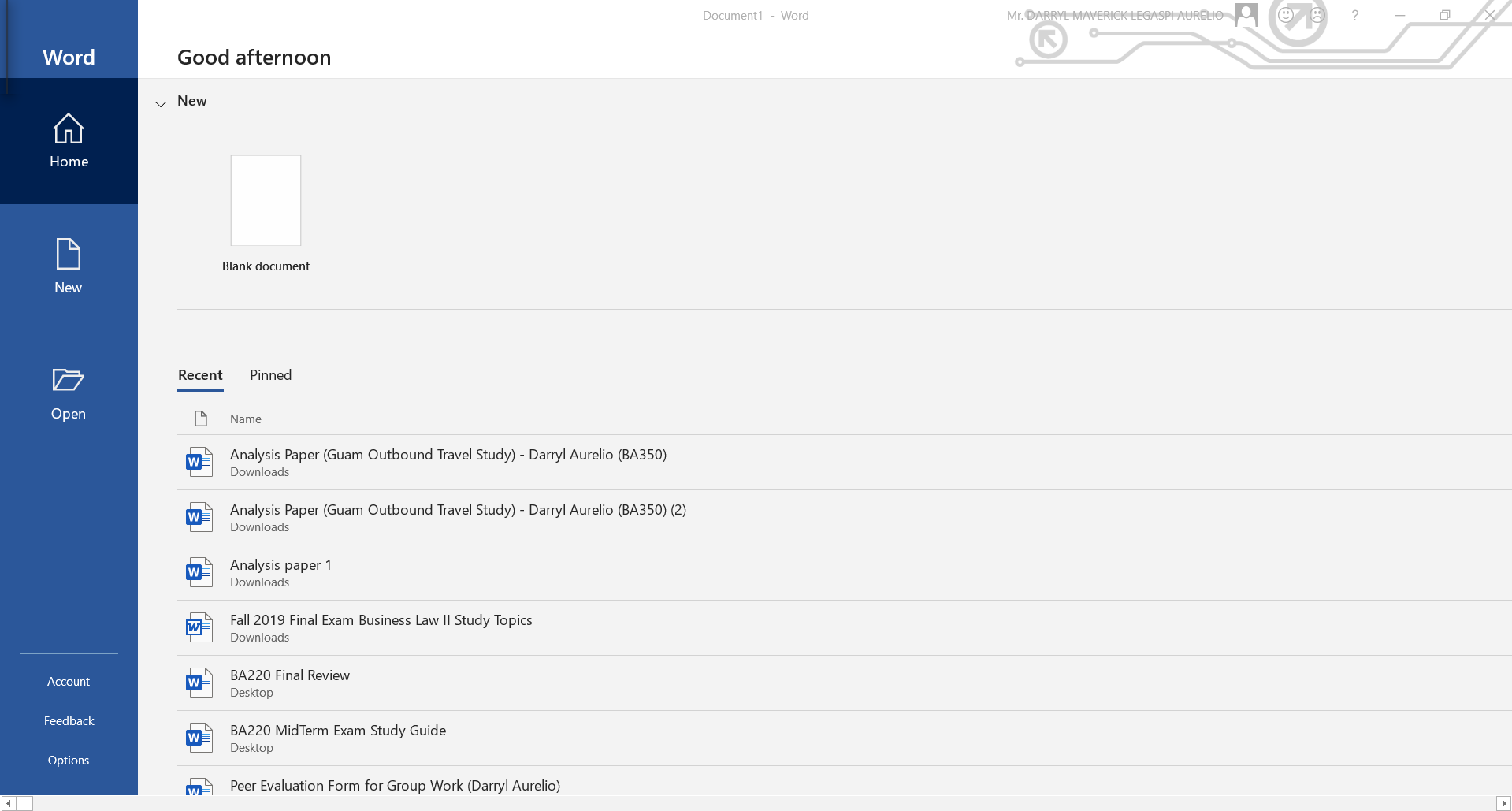This screenshot has height=811, width=1512.
Task: Click Word icon for Analysis paper 1
Action: [x=199, y=572]
